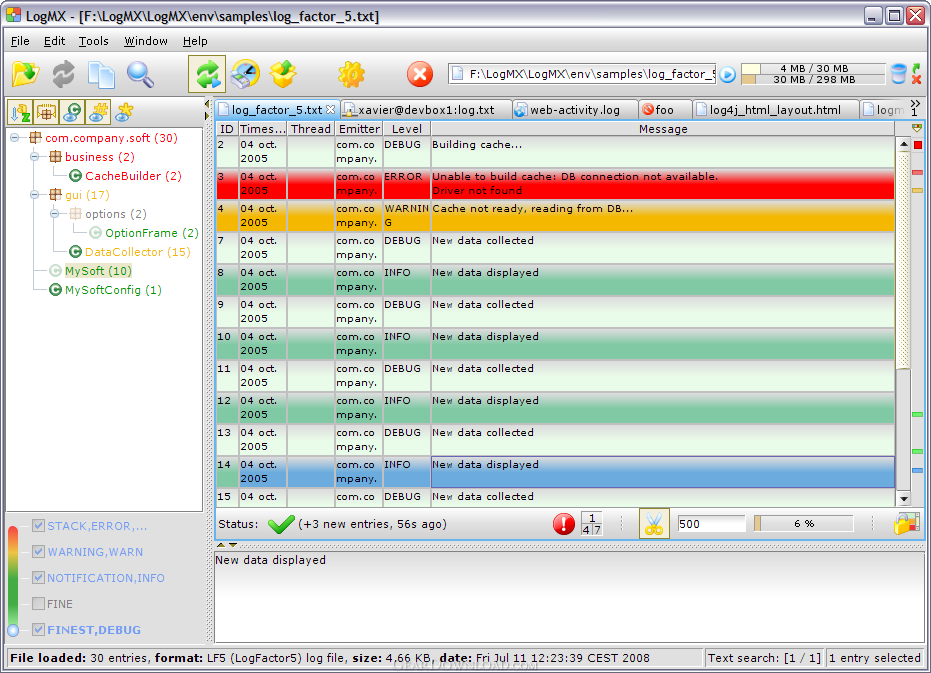The image size is (931, 673).
Task: Click the class icon next to CacheBuilder
Action: click(75, 176)
